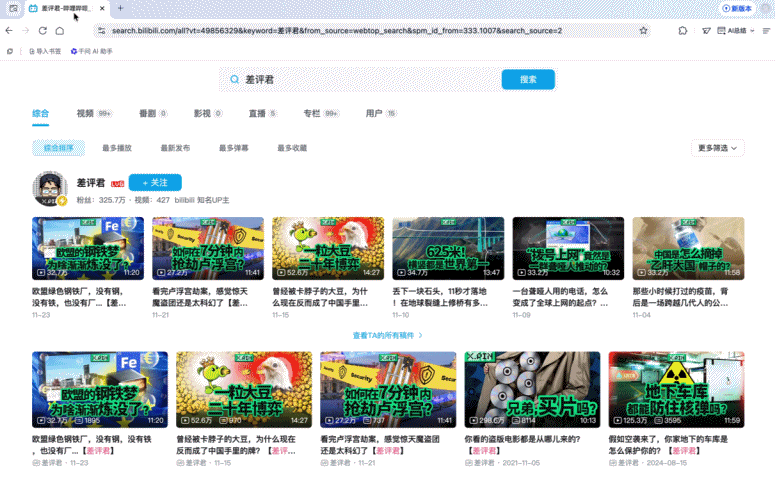The width and height of the screenshot is (775, 486).
Task: Click uploader 差评君 · 2024-08-15
Action: pos(646,463)
